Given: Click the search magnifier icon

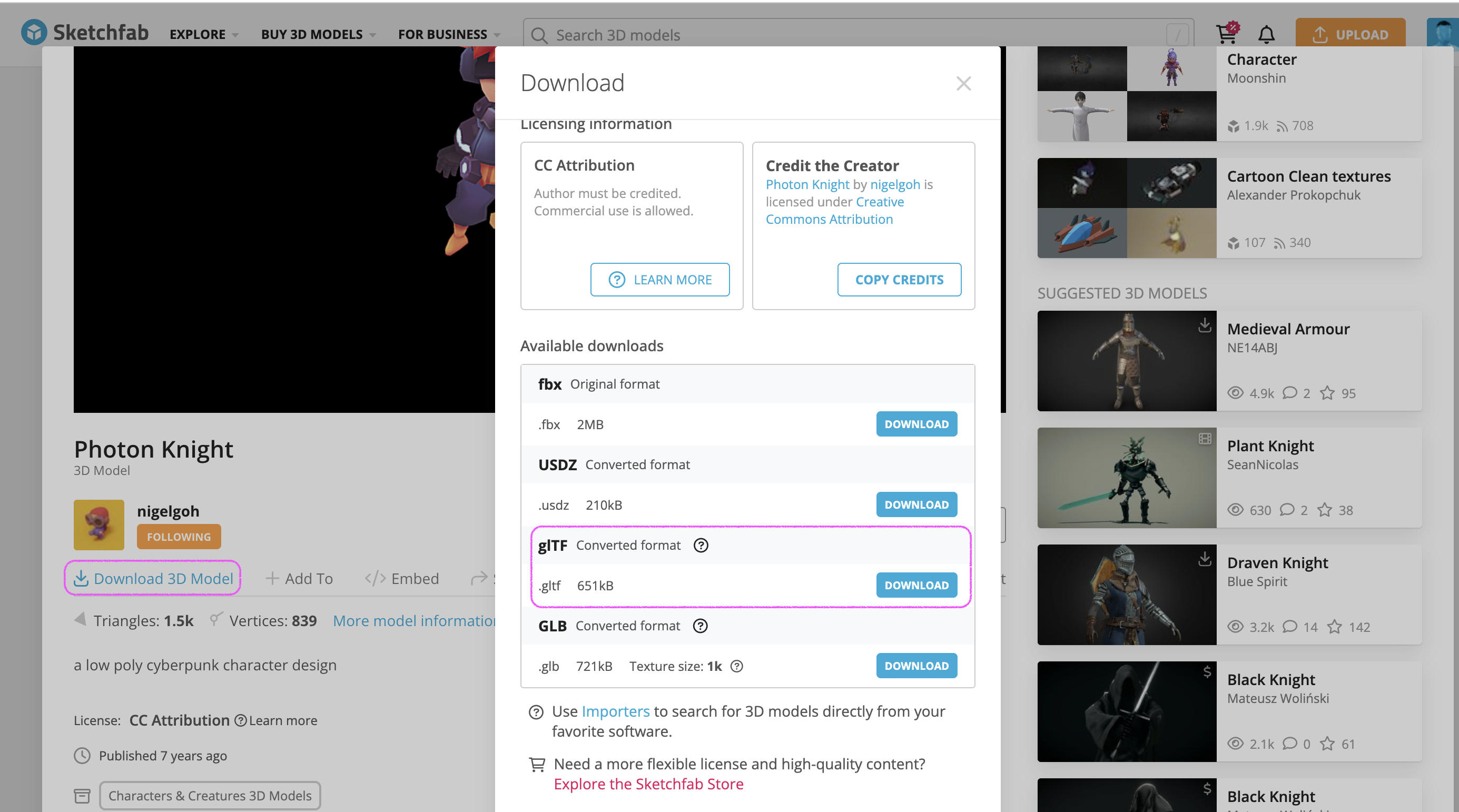Looking at the screenshot, I should point(539,36).
